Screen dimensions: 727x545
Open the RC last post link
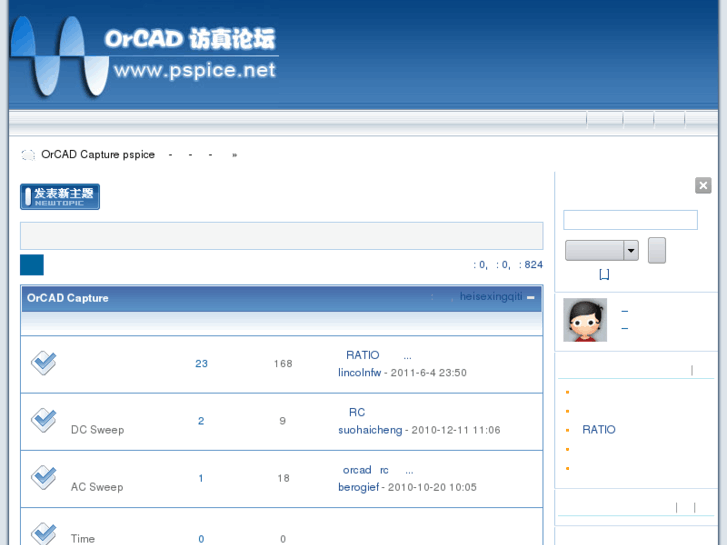pos(357,412)
